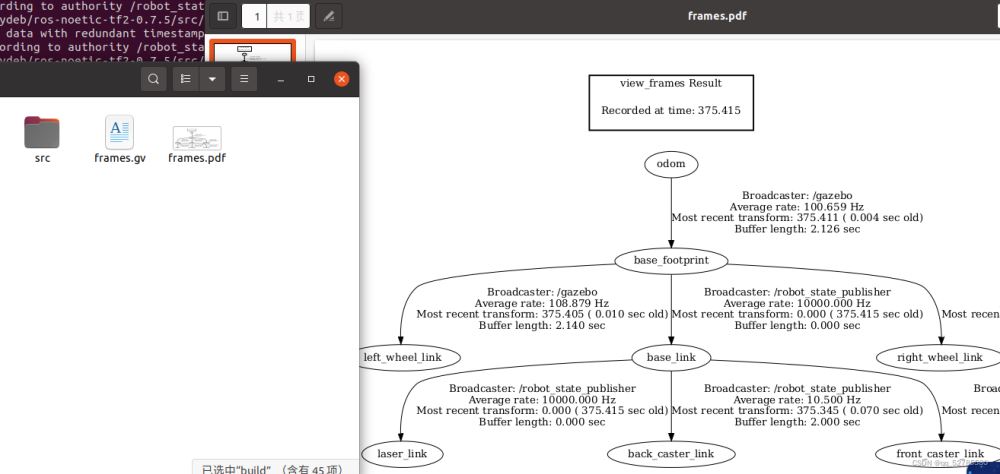Close the file manager window
1000x474 pixels.
[342, 79]
